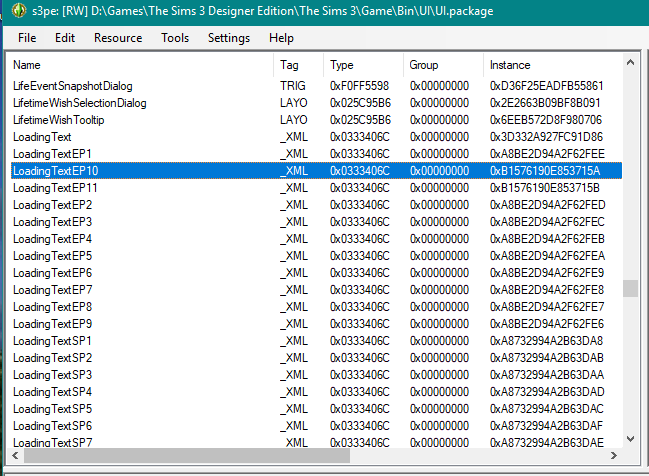Select the LoadingTextSP3 resource row
The width and height of the screenshot is (649, 476).
pos(316,375)
